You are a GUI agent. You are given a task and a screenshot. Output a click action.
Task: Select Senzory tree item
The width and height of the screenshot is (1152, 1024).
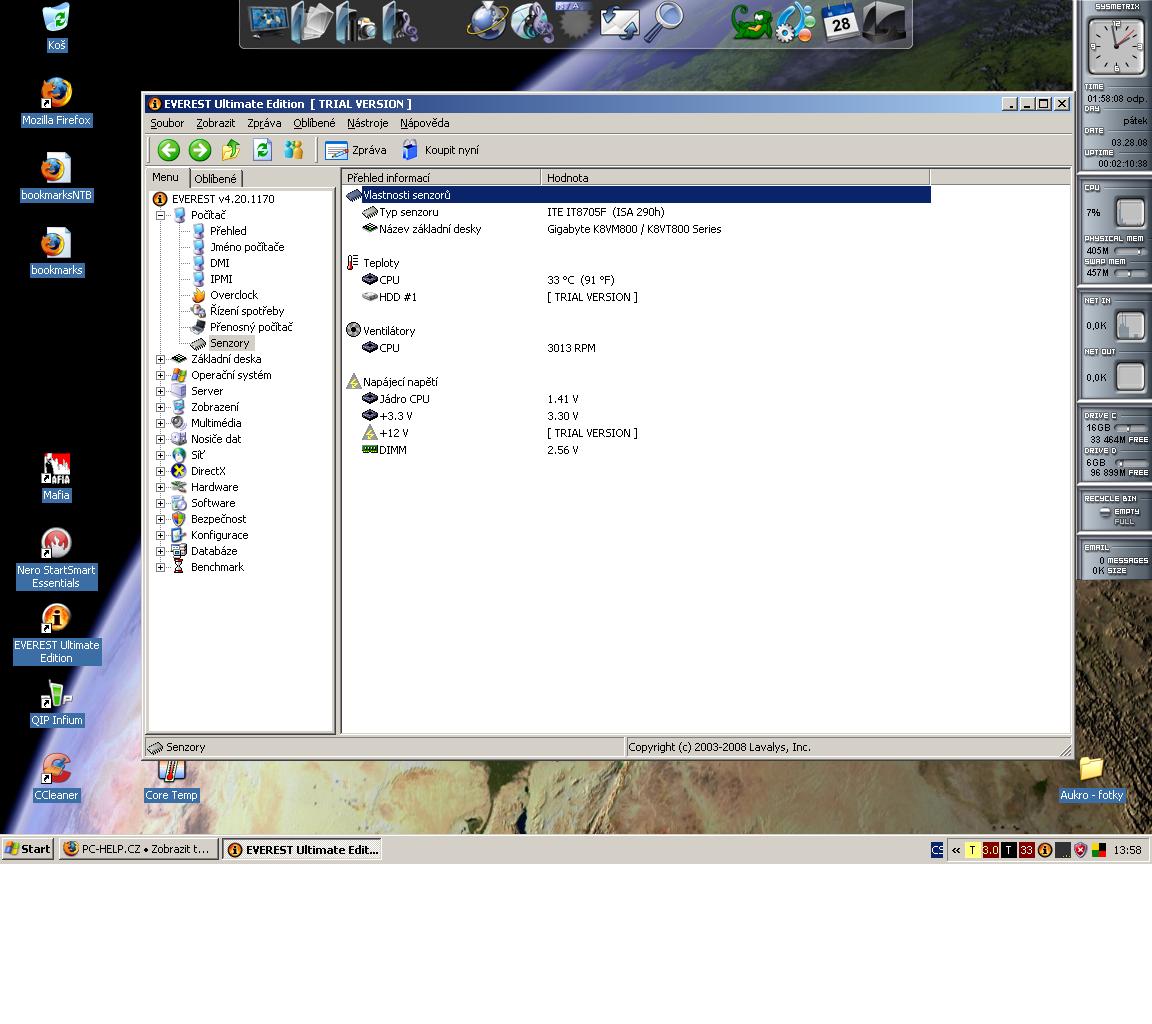[x=230, y=343]
